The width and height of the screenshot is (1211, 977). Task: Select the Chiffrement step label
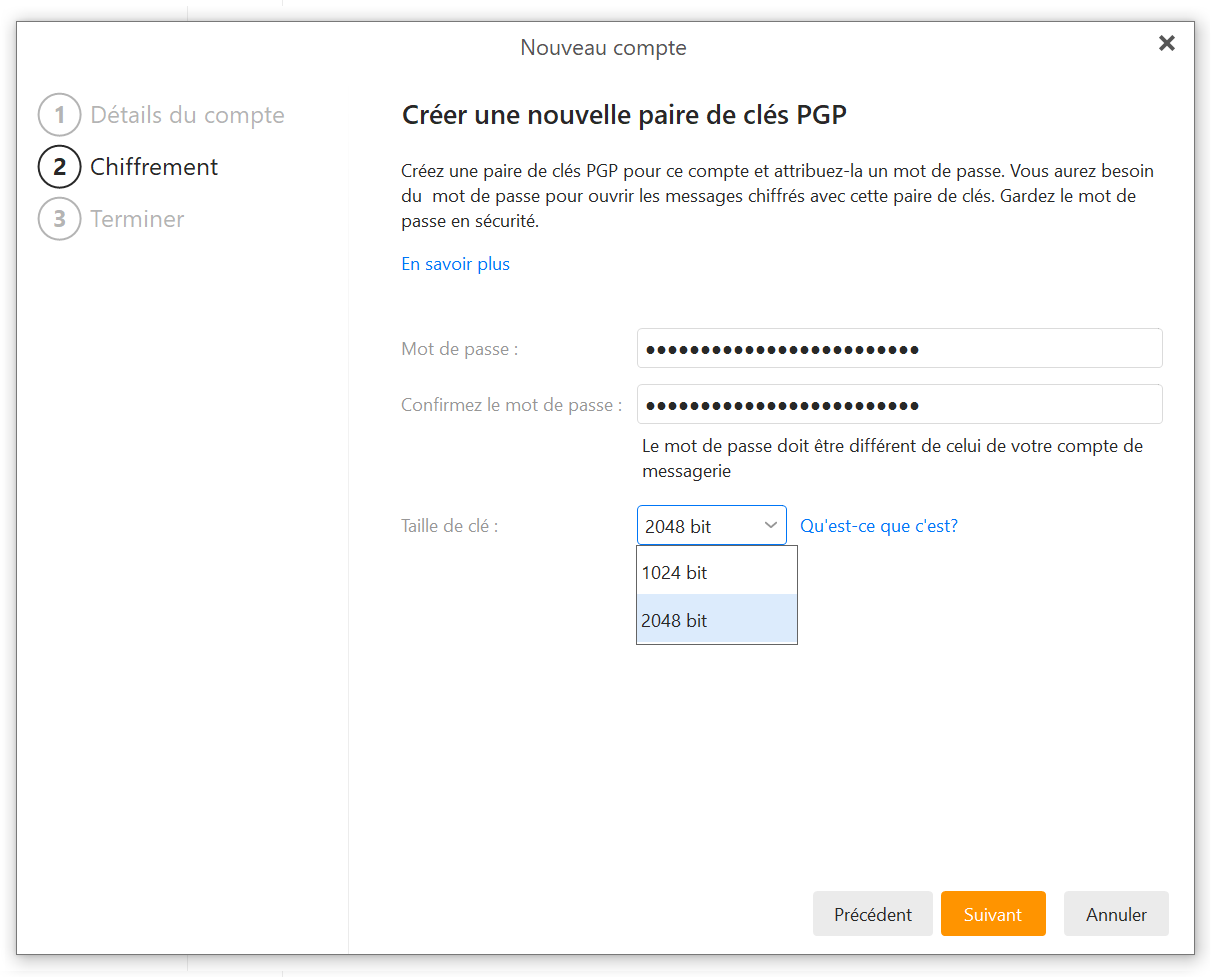[x=154, y=167]
